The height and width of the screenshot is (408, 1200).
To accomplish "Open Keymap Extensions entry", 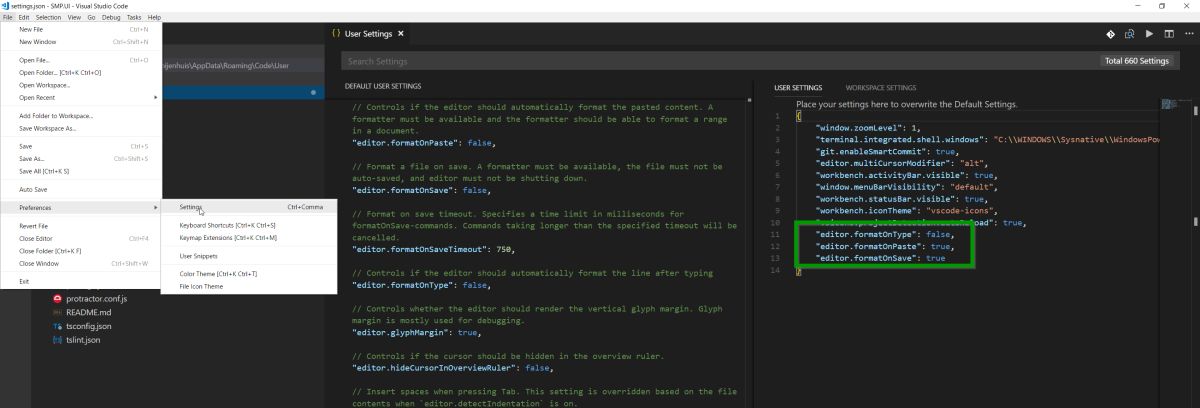I will pyautogui.click(x=249, y=237).
